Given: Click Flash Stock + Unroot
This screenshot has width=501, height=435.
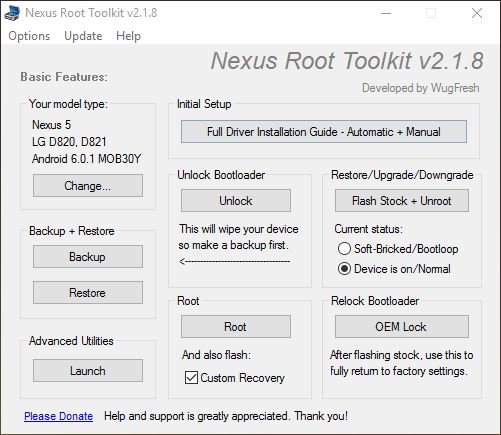Looking at the screenshot, I should coord(402,201).
